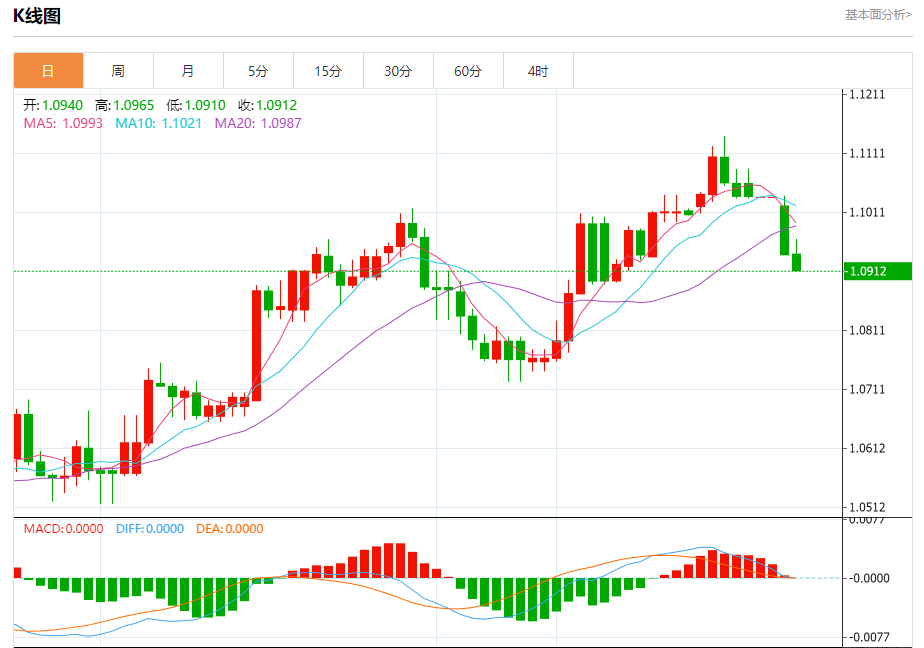Open the 5分 interval tab
This screenshot has width=924, height=648.
[x=259, y=71]
